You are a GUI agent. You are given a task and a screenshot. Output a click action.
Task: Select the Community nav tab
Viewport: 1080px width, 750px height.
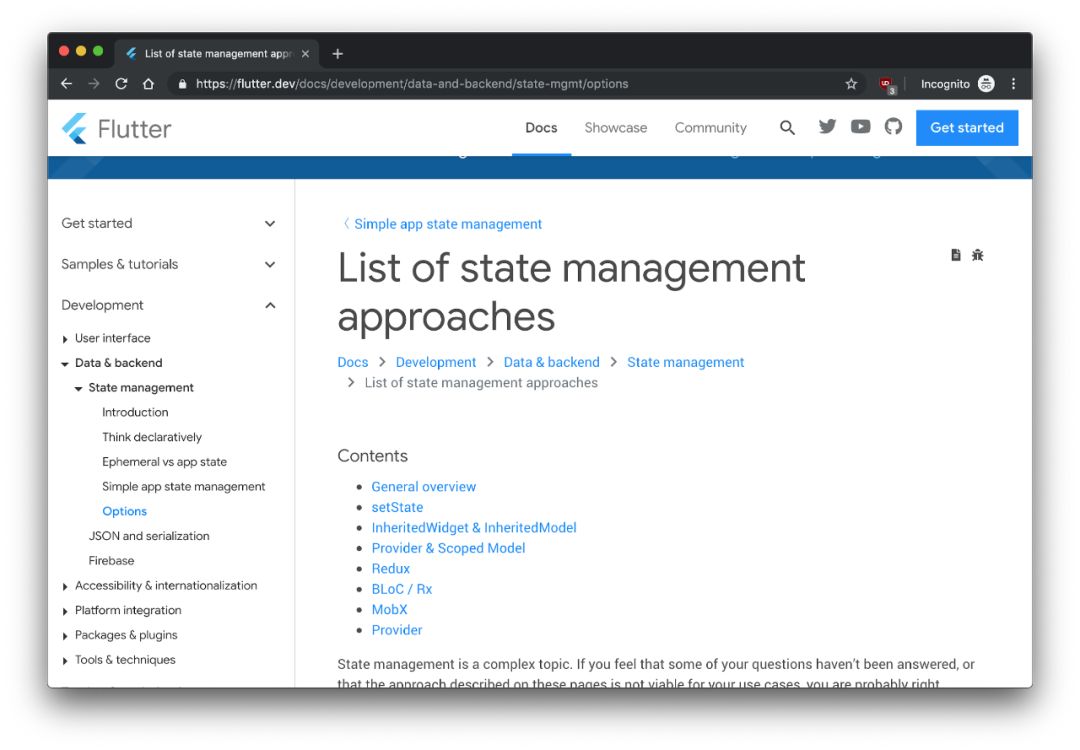(x=711, y=127)
